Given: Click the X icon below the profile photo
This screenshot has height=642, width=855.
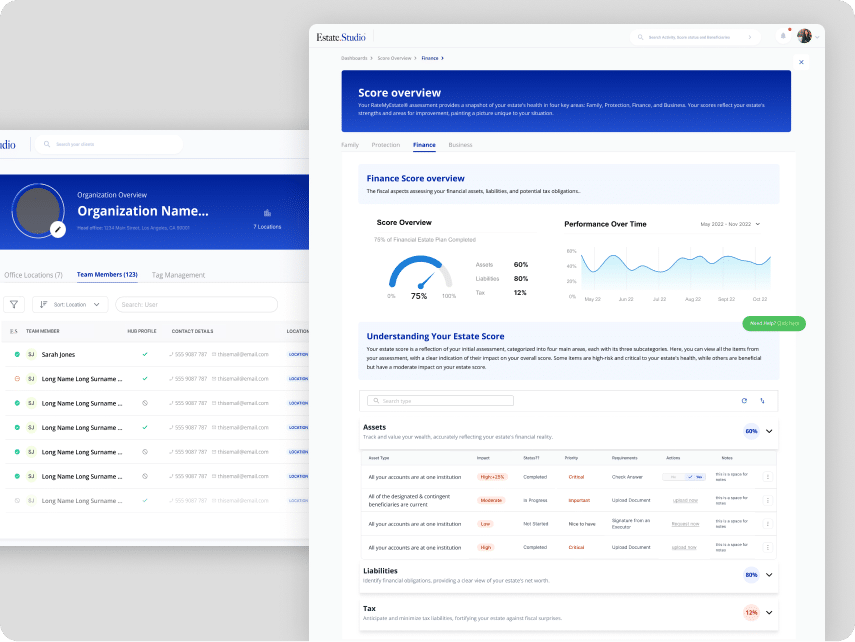Looking at the screenshot, I should click(801, 62).
